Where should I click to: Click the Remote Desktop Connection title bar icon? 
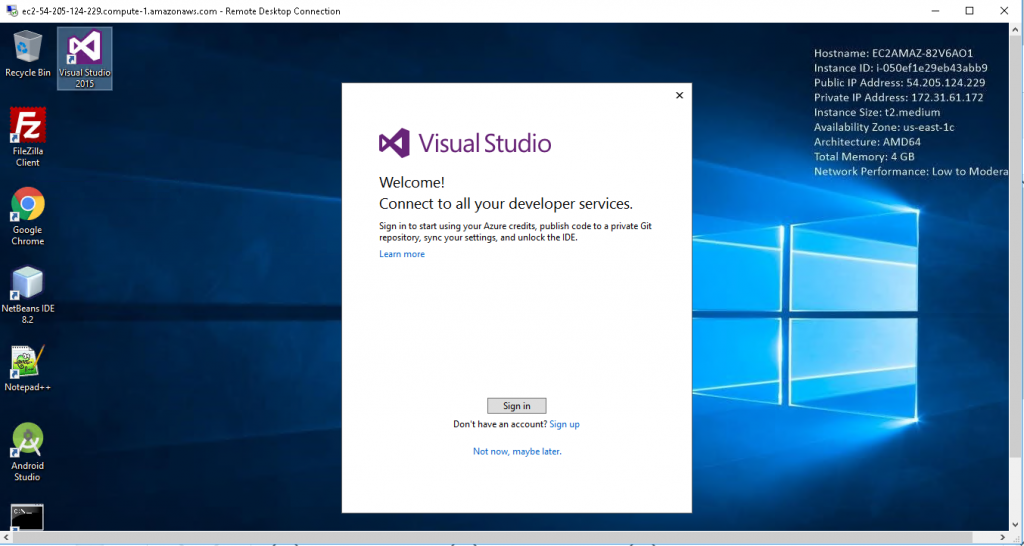(x=9, y=11)
